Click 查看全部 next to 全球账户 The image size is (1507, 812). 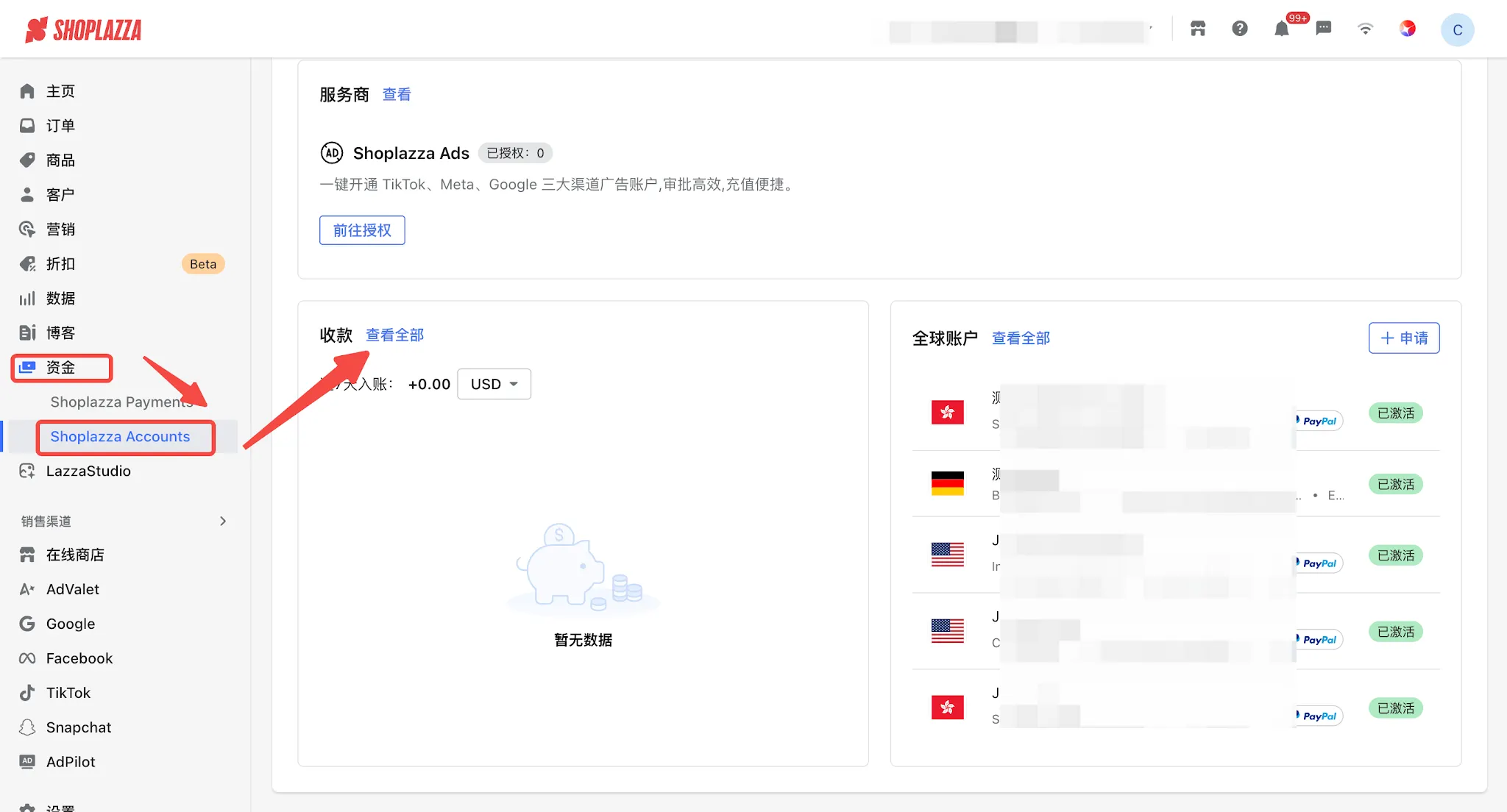[1021, 338]
